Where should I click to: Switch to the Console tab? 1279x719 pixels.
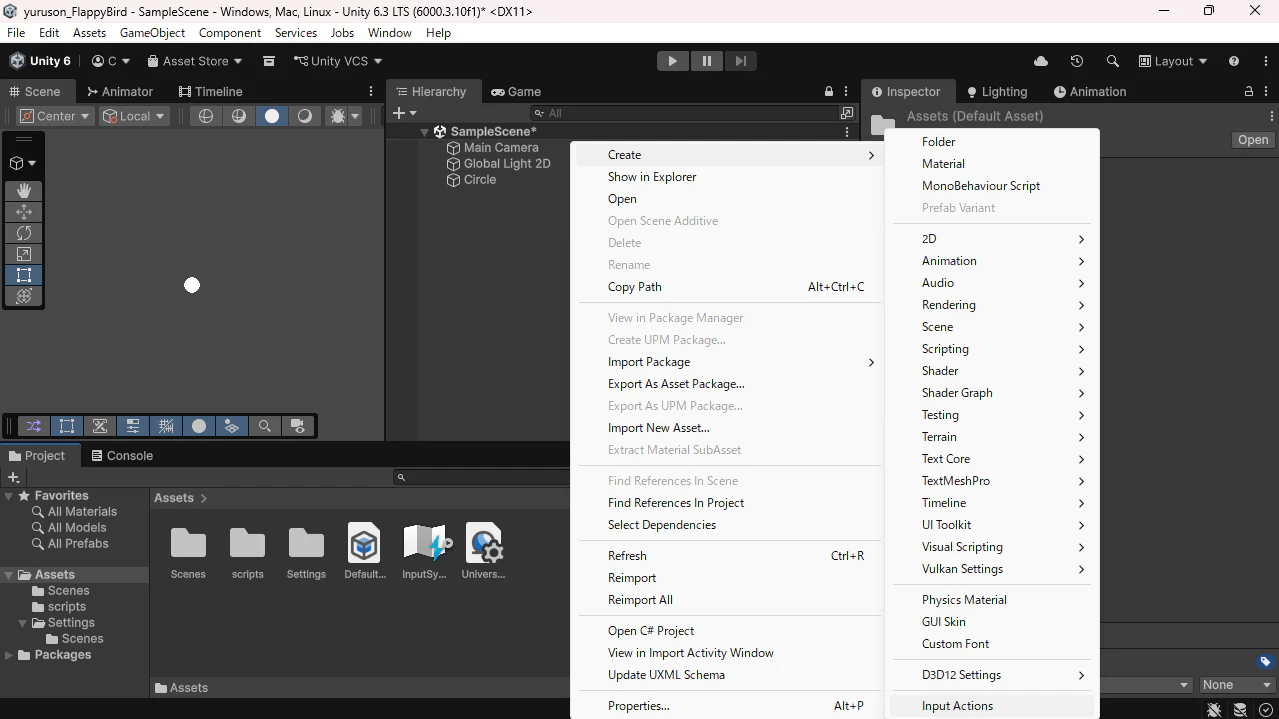(x=121, y=455)
